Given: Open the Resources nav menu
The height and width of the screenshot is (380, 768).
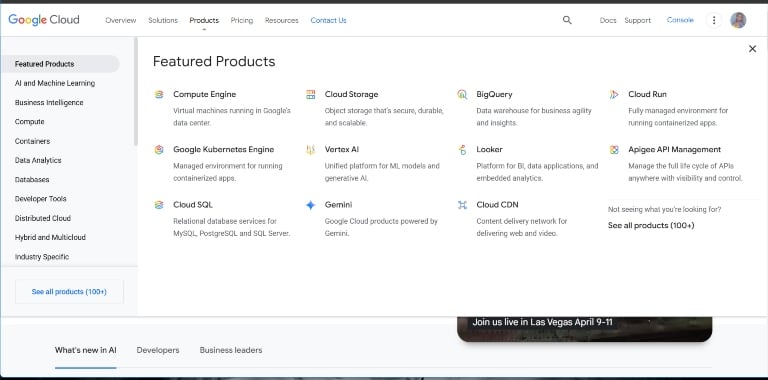Looking at the screenshot, I should (281, 20).
